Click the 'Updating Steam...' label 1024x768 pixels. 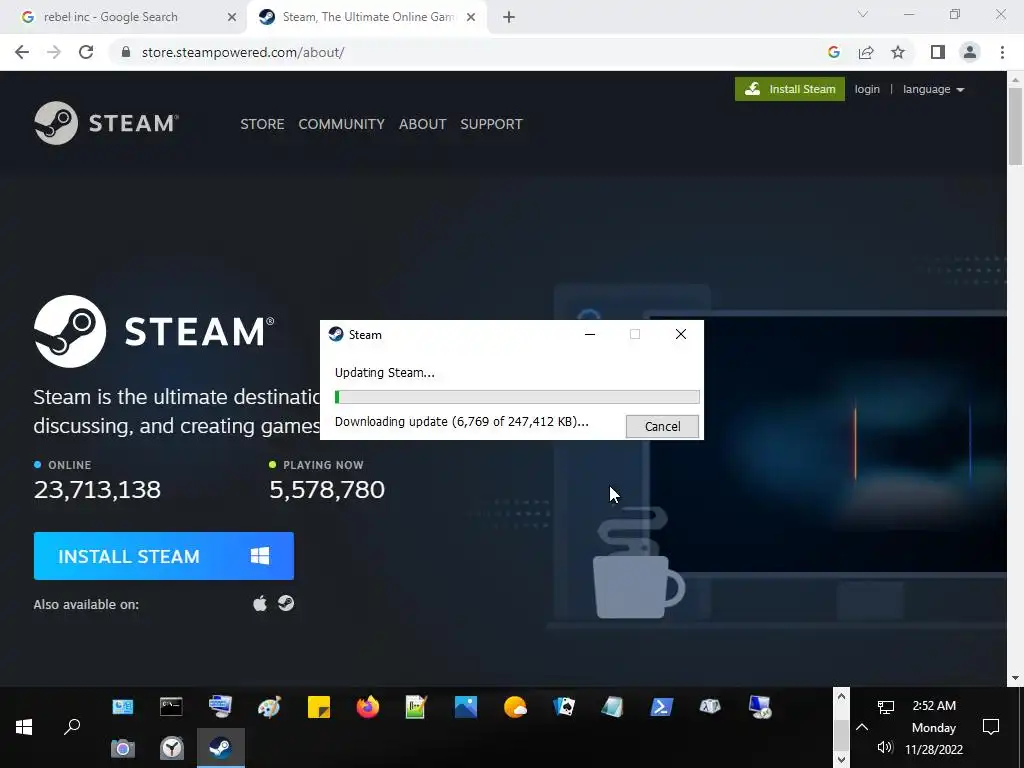[385, 373]
